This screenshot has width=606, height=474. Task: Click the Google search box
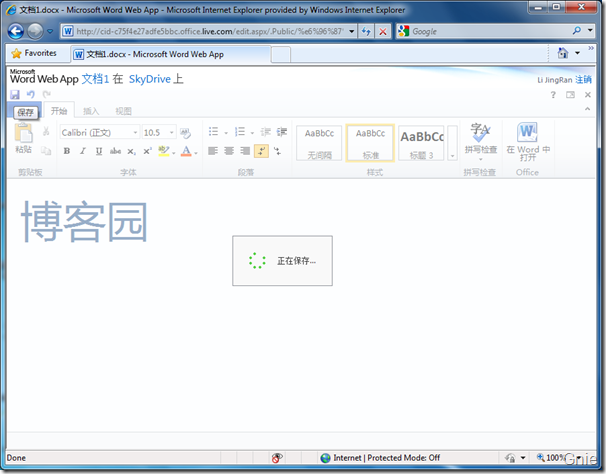pos(489,31)
